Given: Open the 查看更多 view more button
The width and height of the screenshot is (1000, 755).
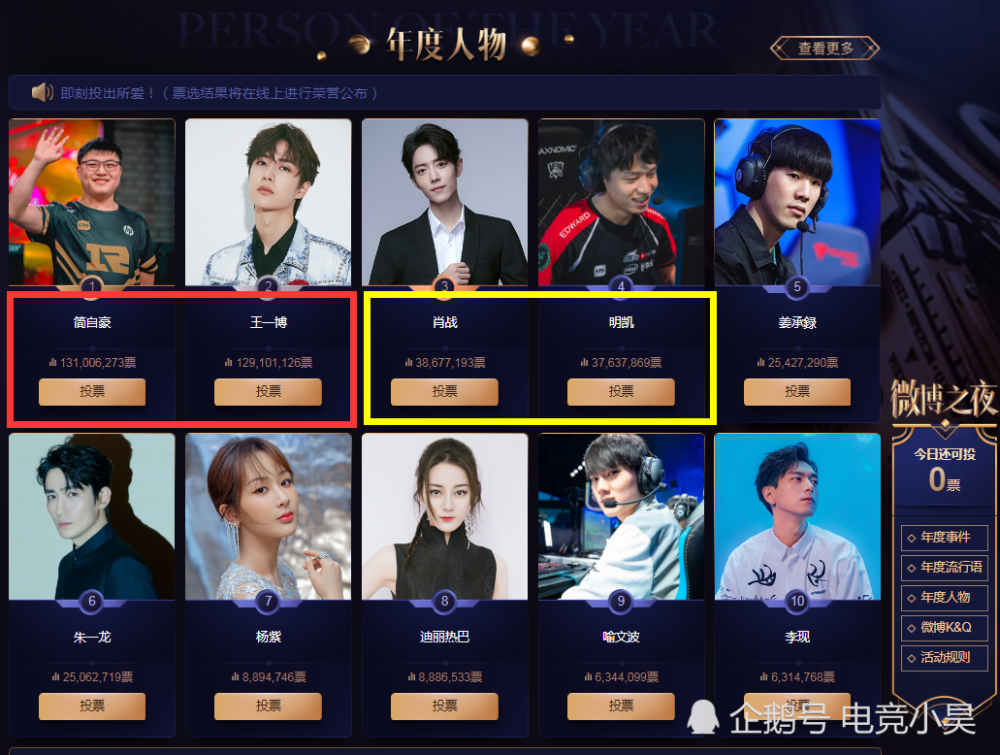Looking at the screenshot, I should pos(825,48).
